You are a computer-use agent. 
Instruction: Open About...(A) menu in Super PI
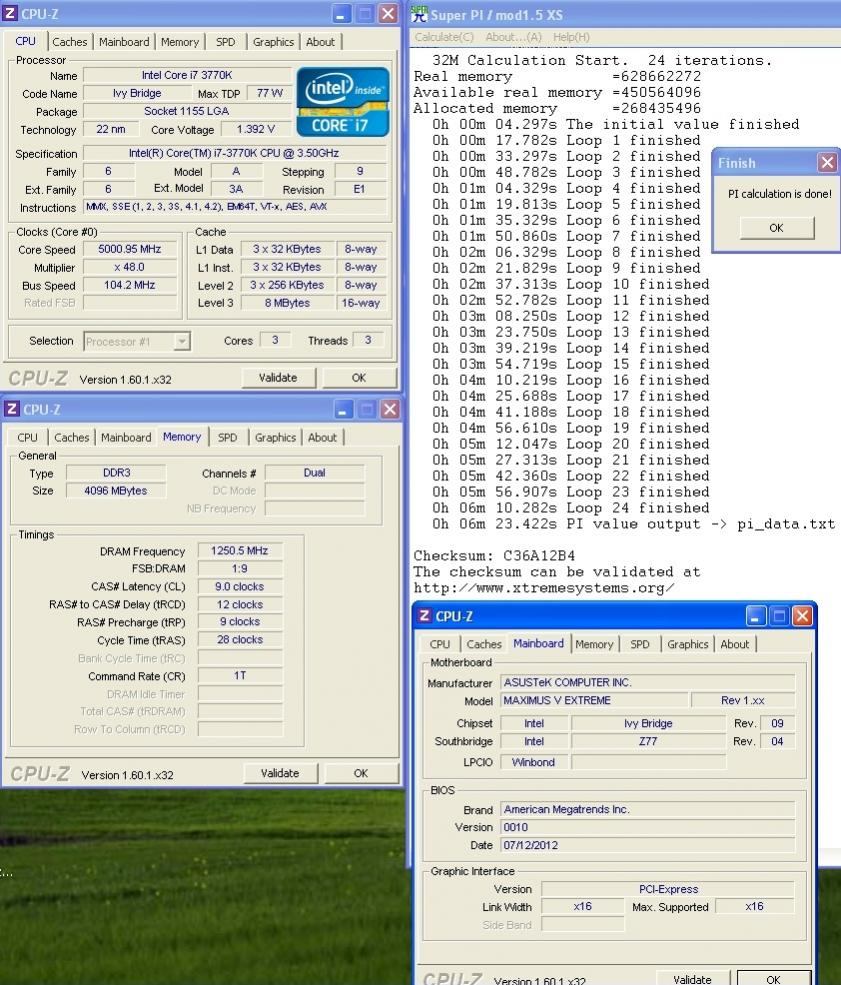(x=513, y=37)
